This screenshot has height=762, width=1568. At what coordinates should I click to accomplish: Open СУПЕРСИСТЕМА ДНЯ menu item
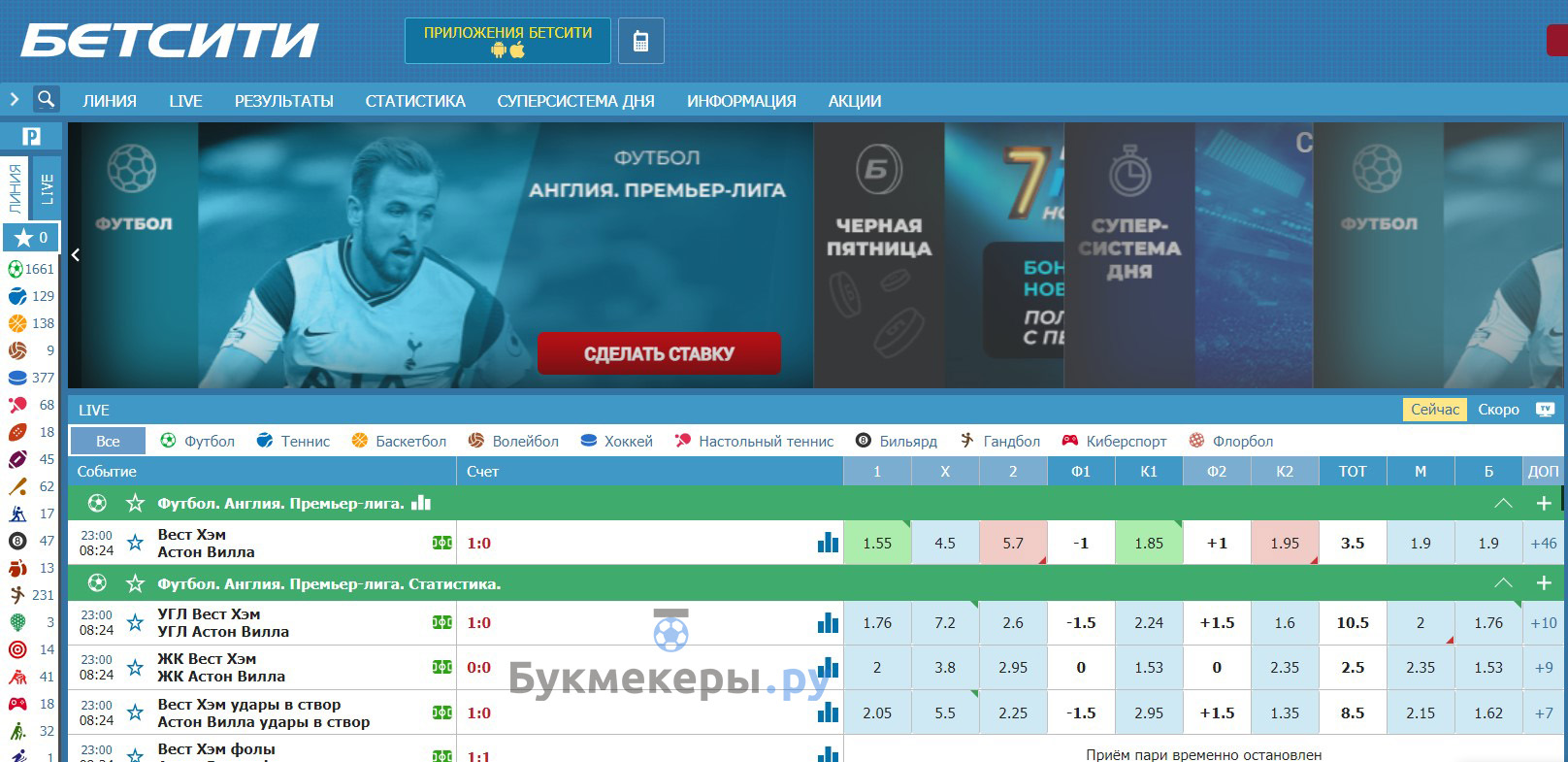coord(575,101)
